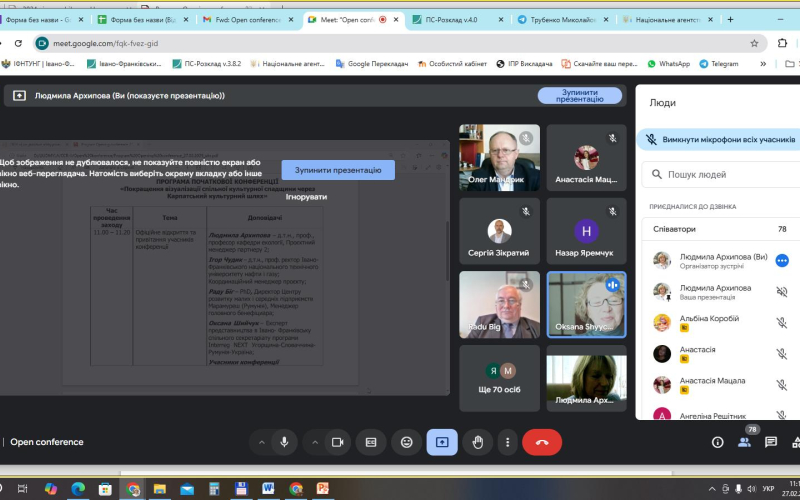This screenshot has height=500, width=800.
Task: Mute Анастасія Мацала microphone icon in list
Action: (x=782, y=385)
